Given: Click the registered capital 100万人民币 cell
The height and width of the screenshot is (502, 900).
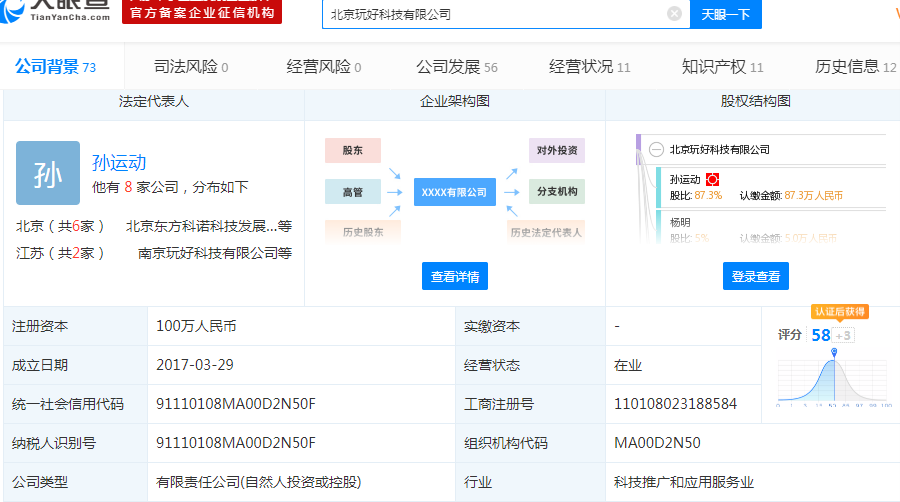Looking at the screenshot, I should click(301, 326).
